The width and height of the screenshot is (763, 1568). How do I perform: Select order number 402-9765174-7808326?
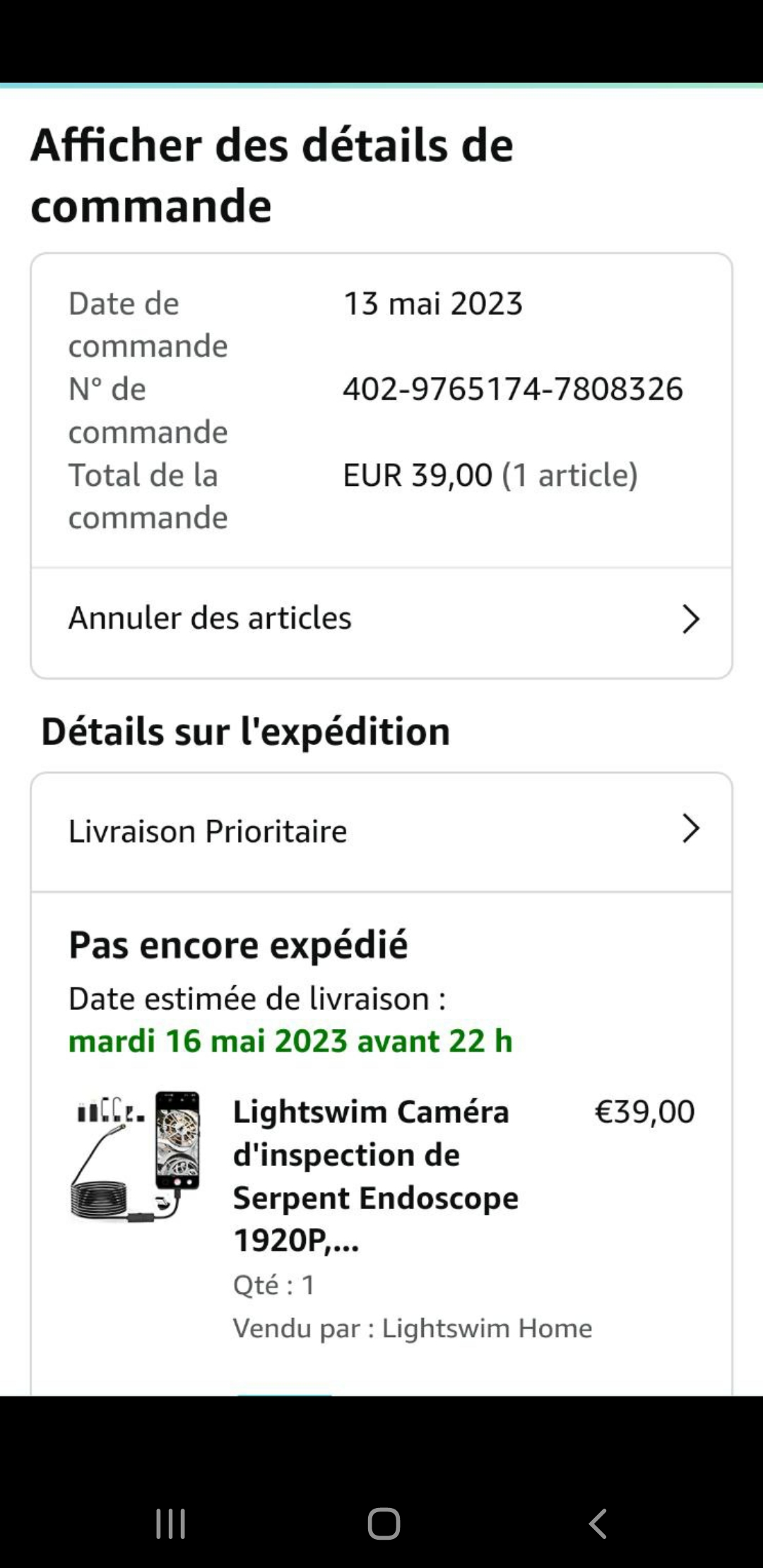[x=513, y=389]
